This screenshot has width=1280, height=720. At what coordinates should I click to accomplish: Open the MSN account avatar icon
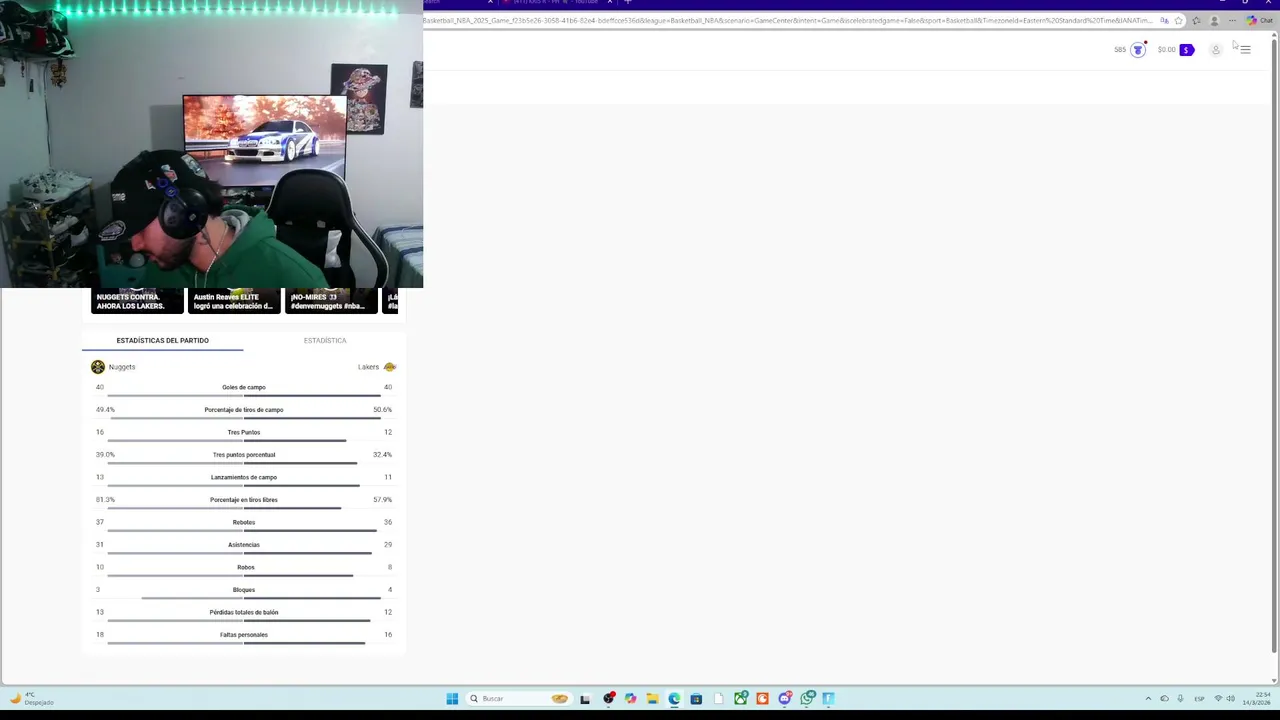(x=1216, y=50)
